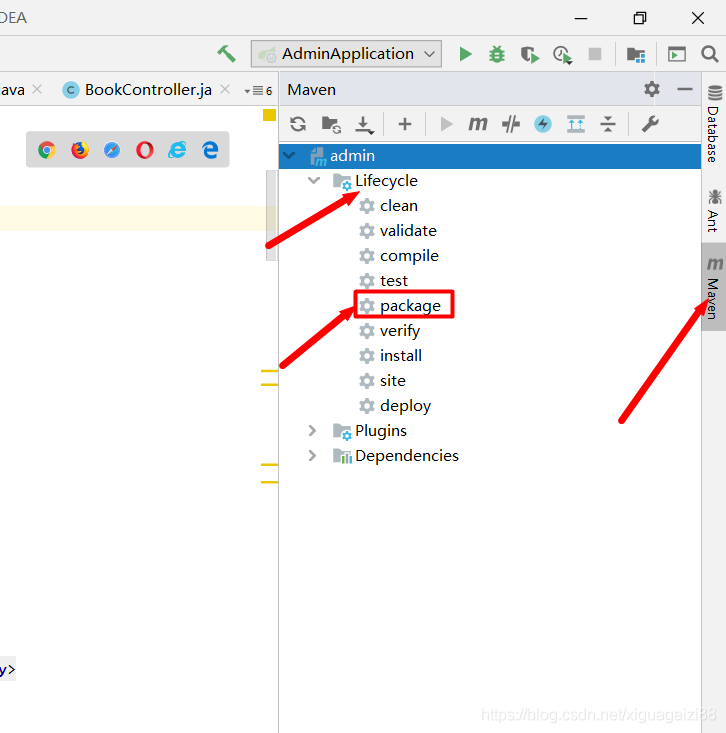This screenshot has width=726, height=733.
Task: Collapse the Lifecycle node chevron
Action: click(314, 180)
